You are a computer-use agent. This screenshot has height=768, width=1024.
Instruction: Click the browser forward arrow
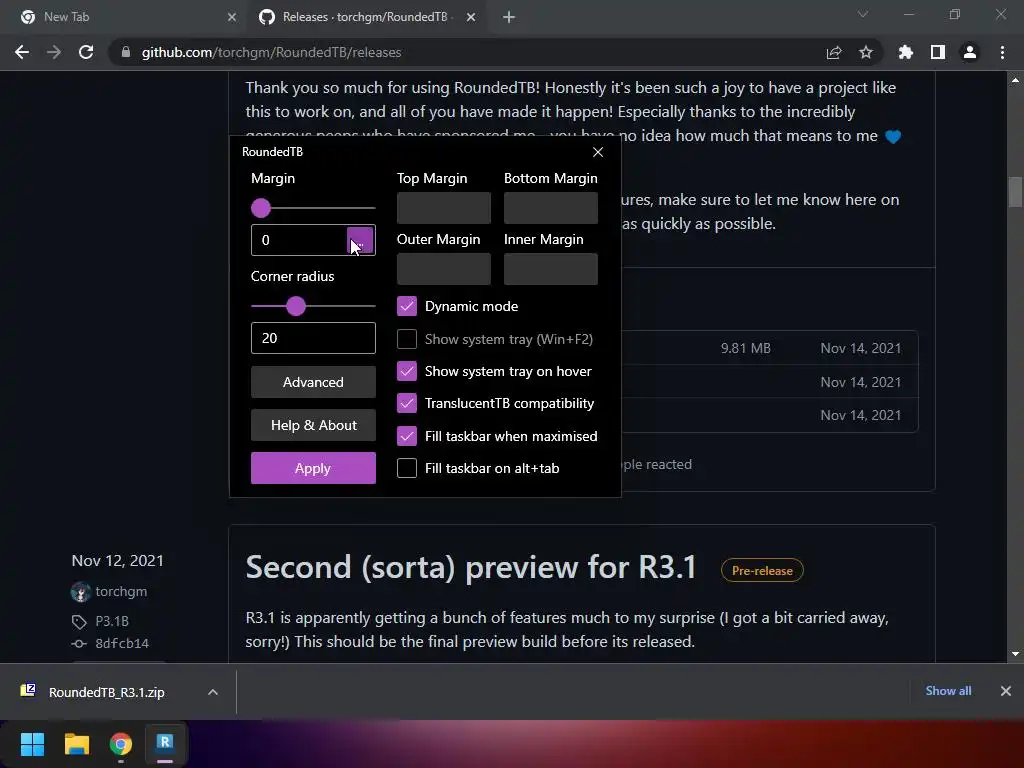tap(54, 52)
